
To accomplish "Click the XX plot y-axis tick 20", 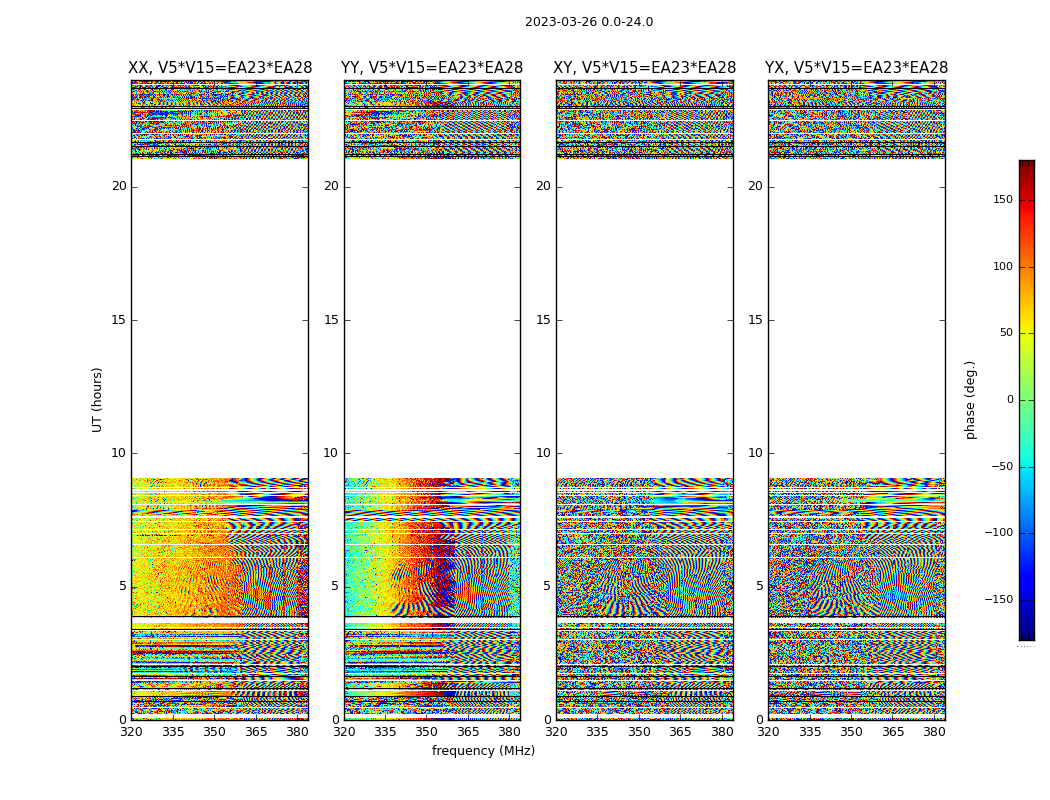I will tap(119, 186).
